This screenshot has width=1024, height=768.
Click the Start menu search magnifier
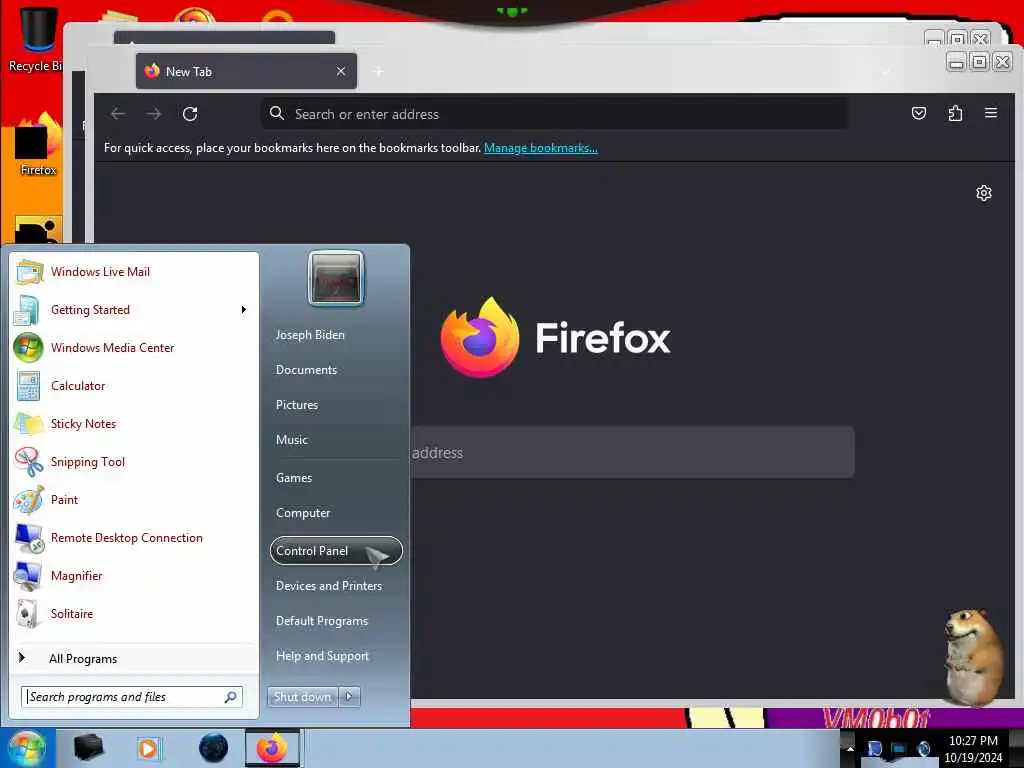(x=230, y=697)
